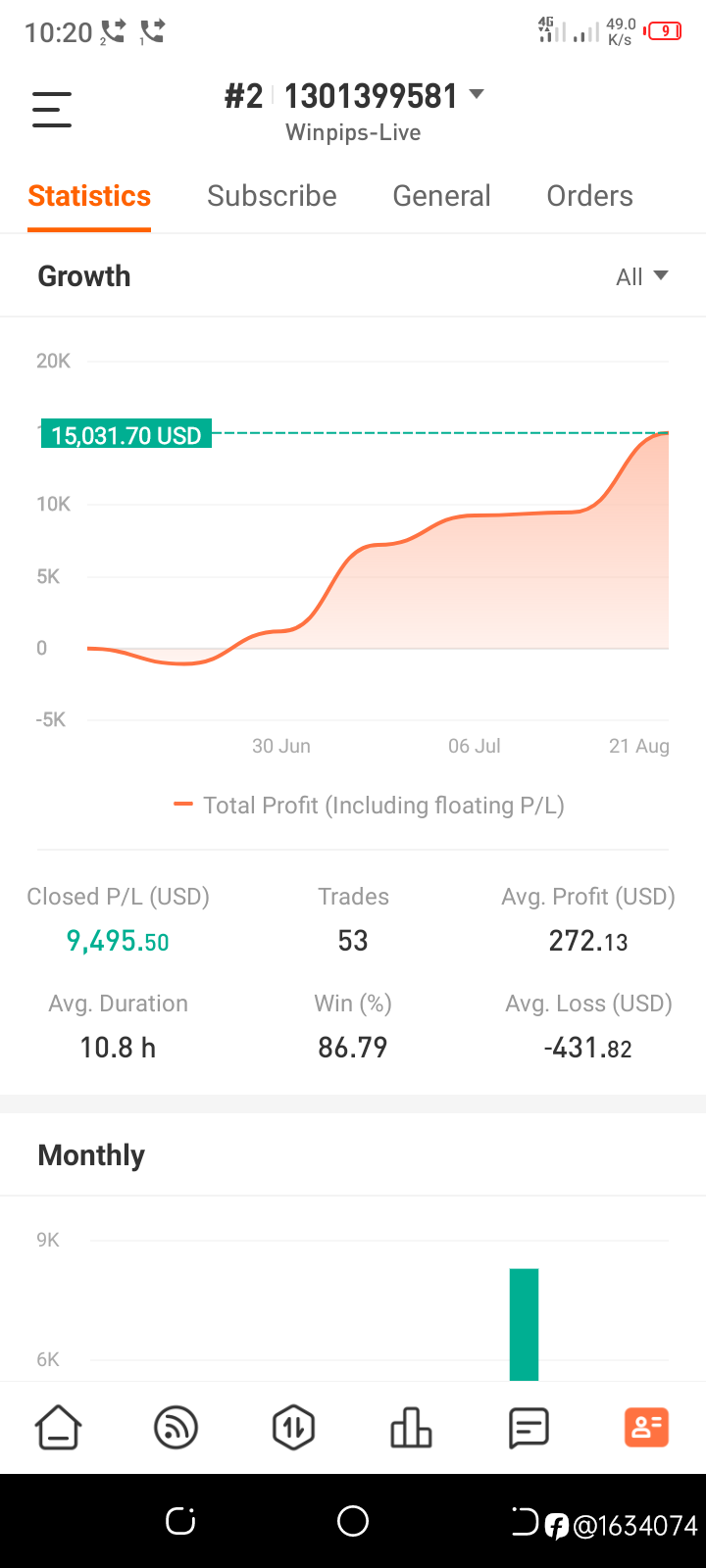
Task: Open the trade hexagon icon
Action: (293, 1427)
